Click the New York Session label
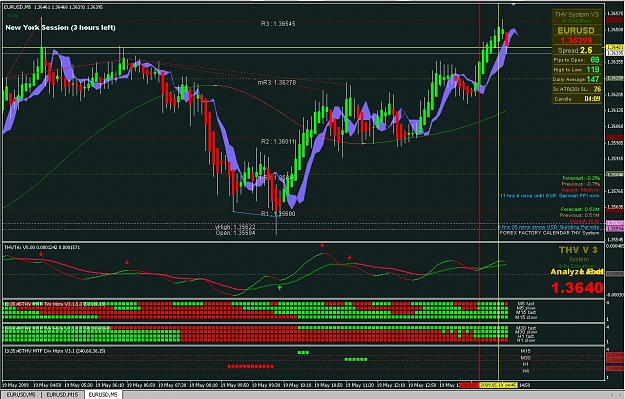Viewport: 625px width, 399px height. coord(61,28)
